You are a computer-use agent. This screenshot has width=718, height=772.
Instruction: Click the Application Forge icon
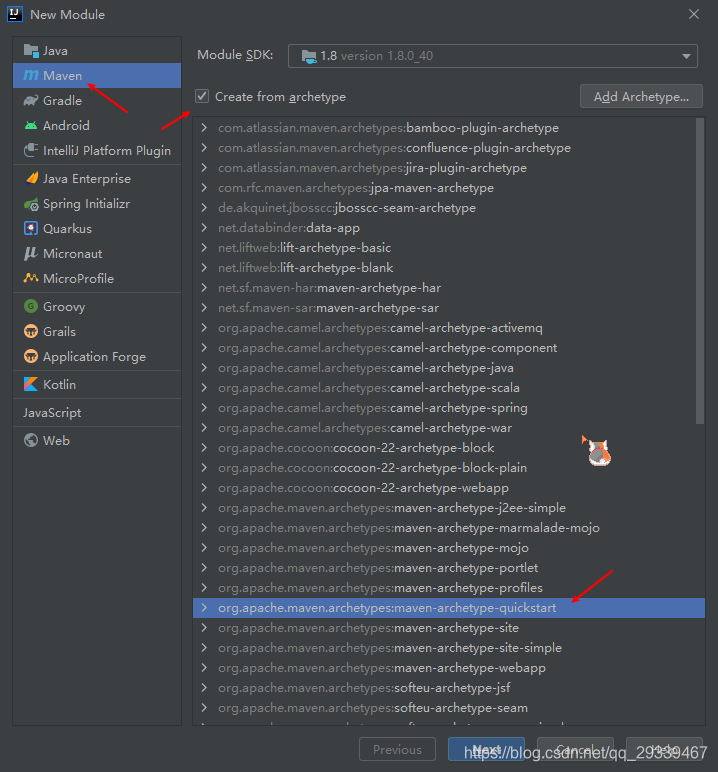pyautogui.click(x=31, y=356)
